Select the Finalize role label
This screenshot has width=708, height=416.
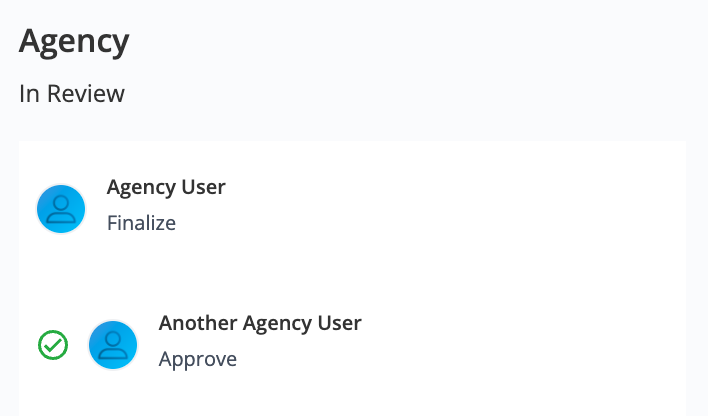click(x=141, y=223)
